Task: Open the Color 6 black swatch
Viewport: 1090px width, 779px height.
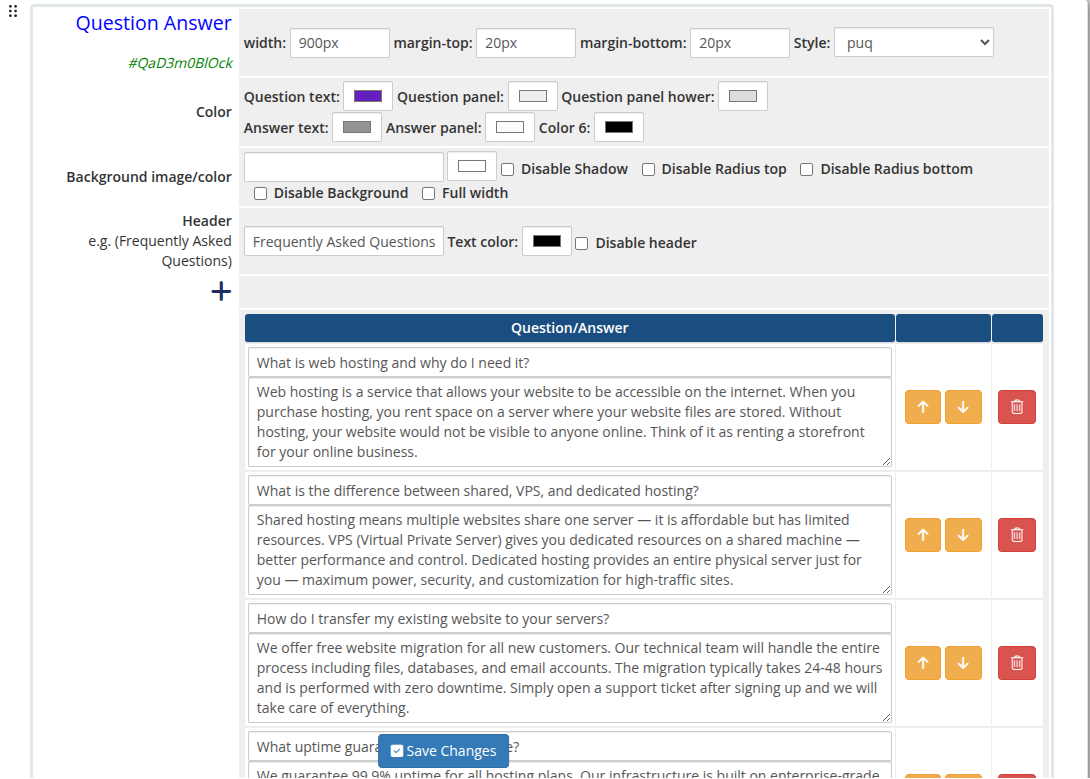Action: click(619, 127)
